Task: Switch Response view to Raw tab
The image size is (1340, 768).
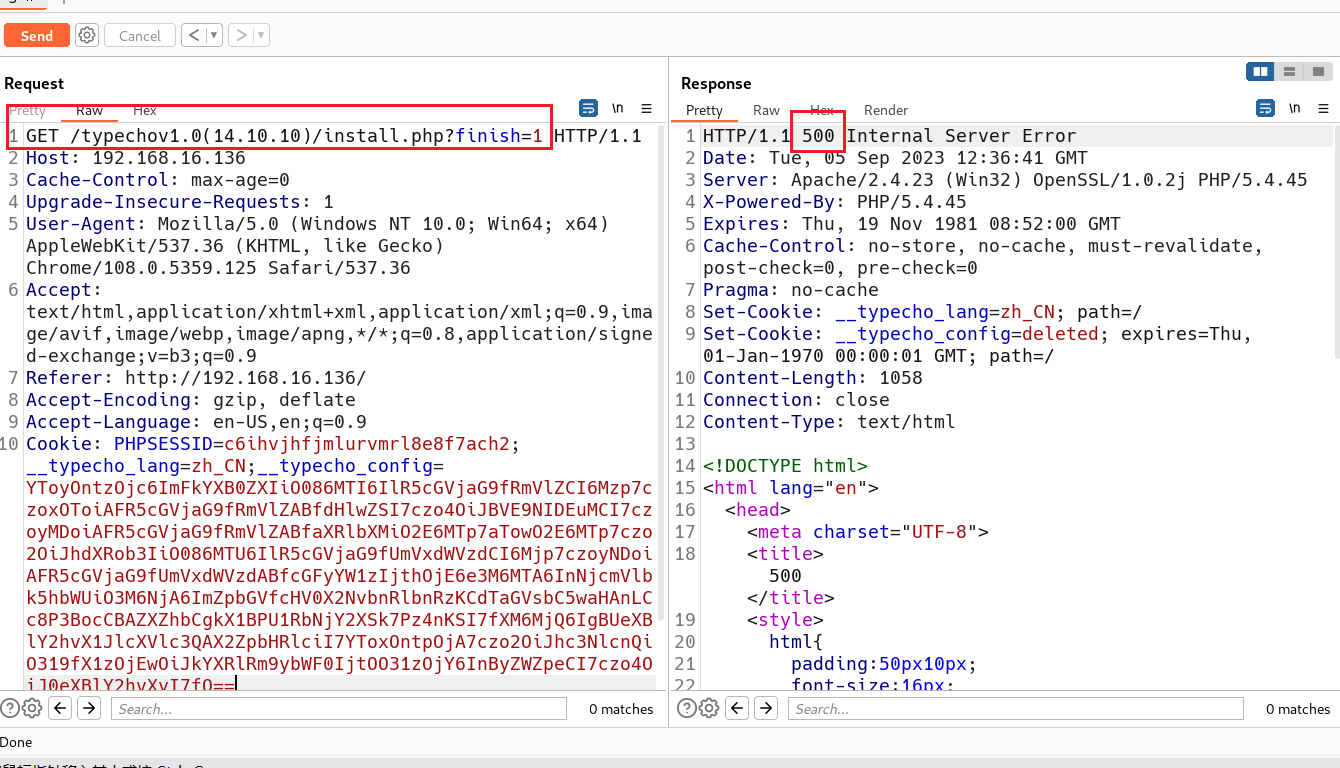Action: [x=766, y=110]
